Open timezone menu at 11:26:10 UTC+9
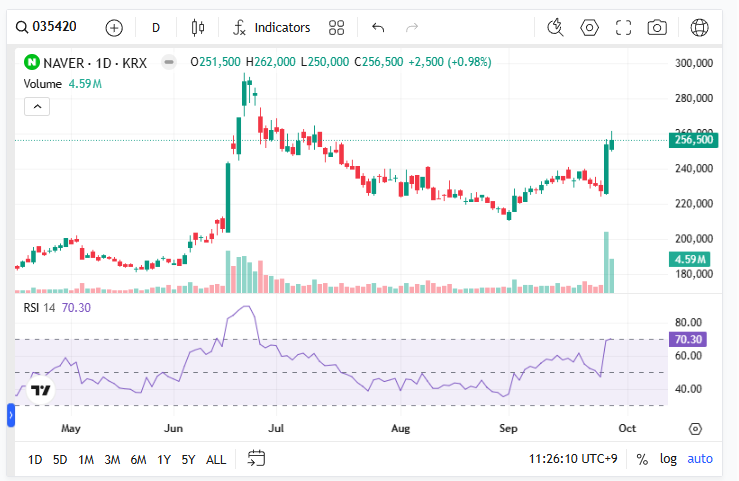739x481 pixels. (x=573, y=458)
